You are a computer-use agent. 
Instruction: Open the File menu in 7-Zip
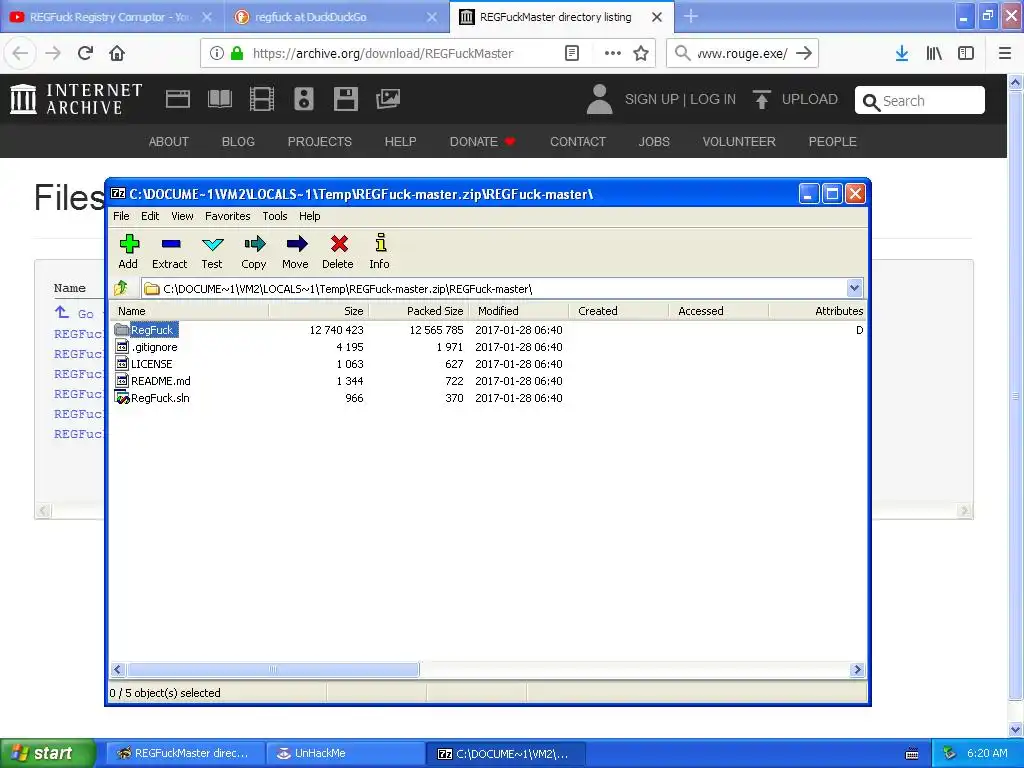coord(121,216)
